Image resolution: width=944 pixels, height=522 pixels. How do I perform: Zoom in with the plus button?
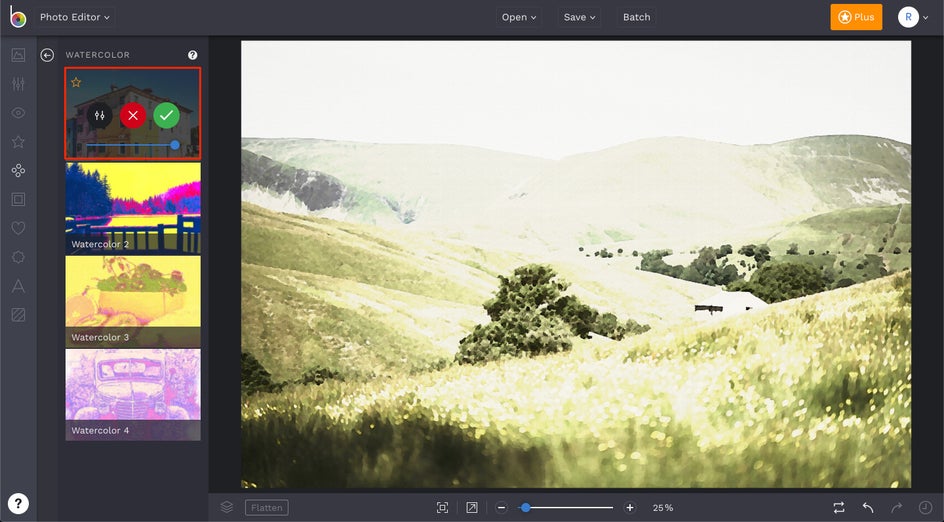coord(630,508)
